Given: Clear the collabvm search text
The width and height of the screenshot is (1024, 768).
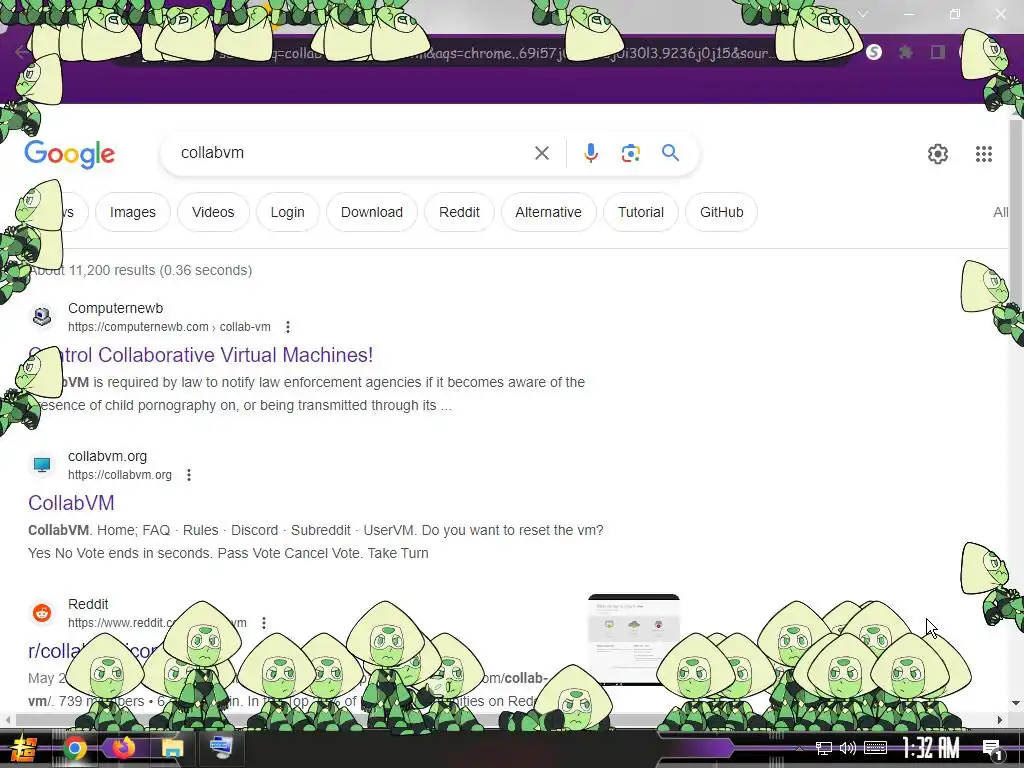Looking at the screenshot, I should [x=541, y=153].
